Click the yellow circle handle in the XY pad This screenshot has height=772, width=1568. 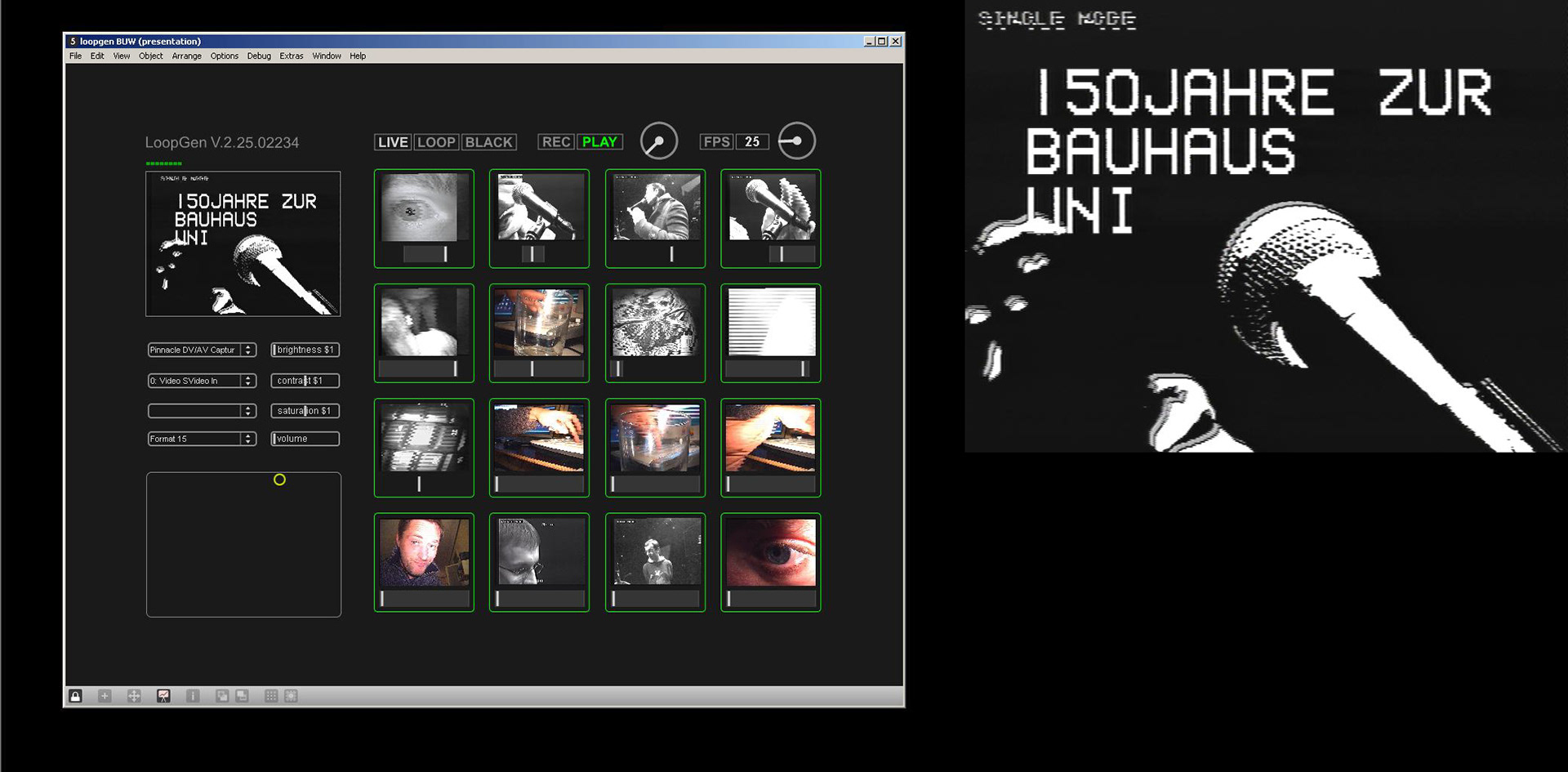pos(279,480)
